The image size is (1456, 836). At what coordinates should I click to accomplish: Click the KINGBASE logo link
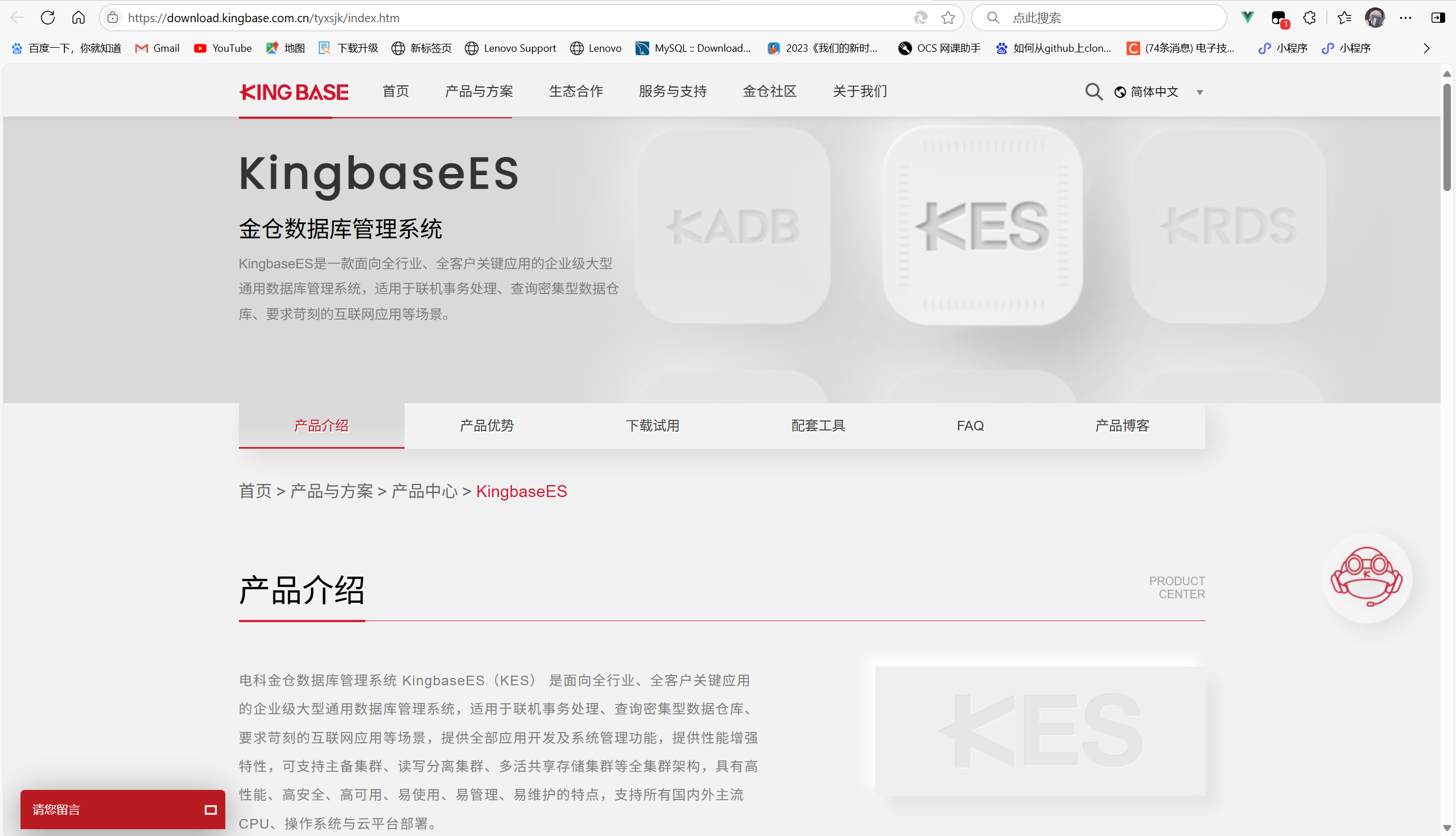point(294,92)
